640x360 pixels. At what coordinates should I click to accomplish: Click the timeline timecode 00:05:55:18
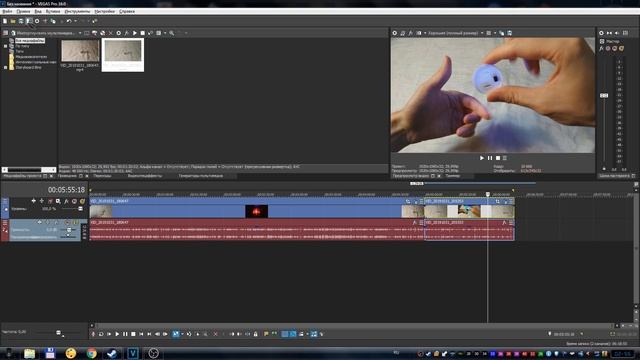coord(66,190)
